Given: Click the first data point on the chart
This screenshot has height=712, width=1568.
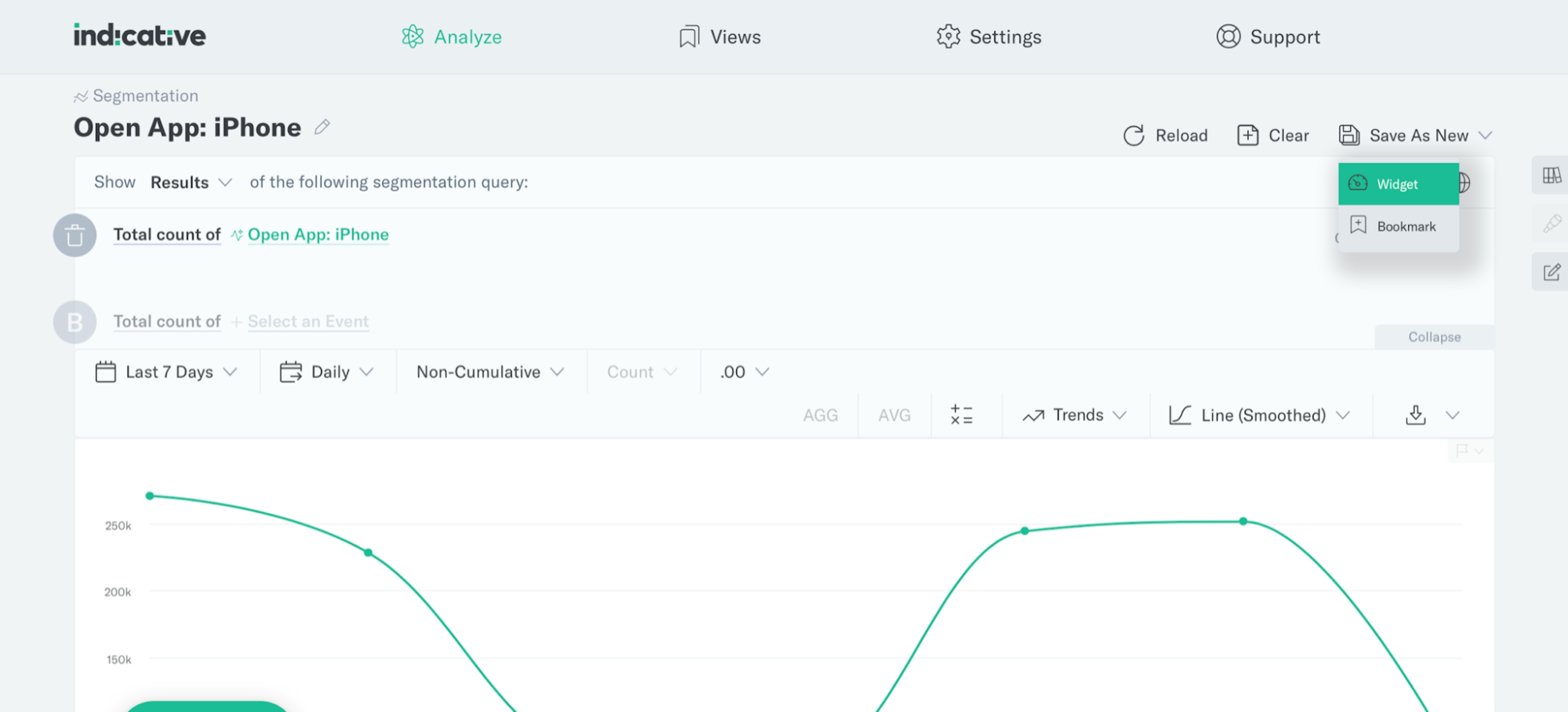Looking at the screenshot, I should pos(150,496).
